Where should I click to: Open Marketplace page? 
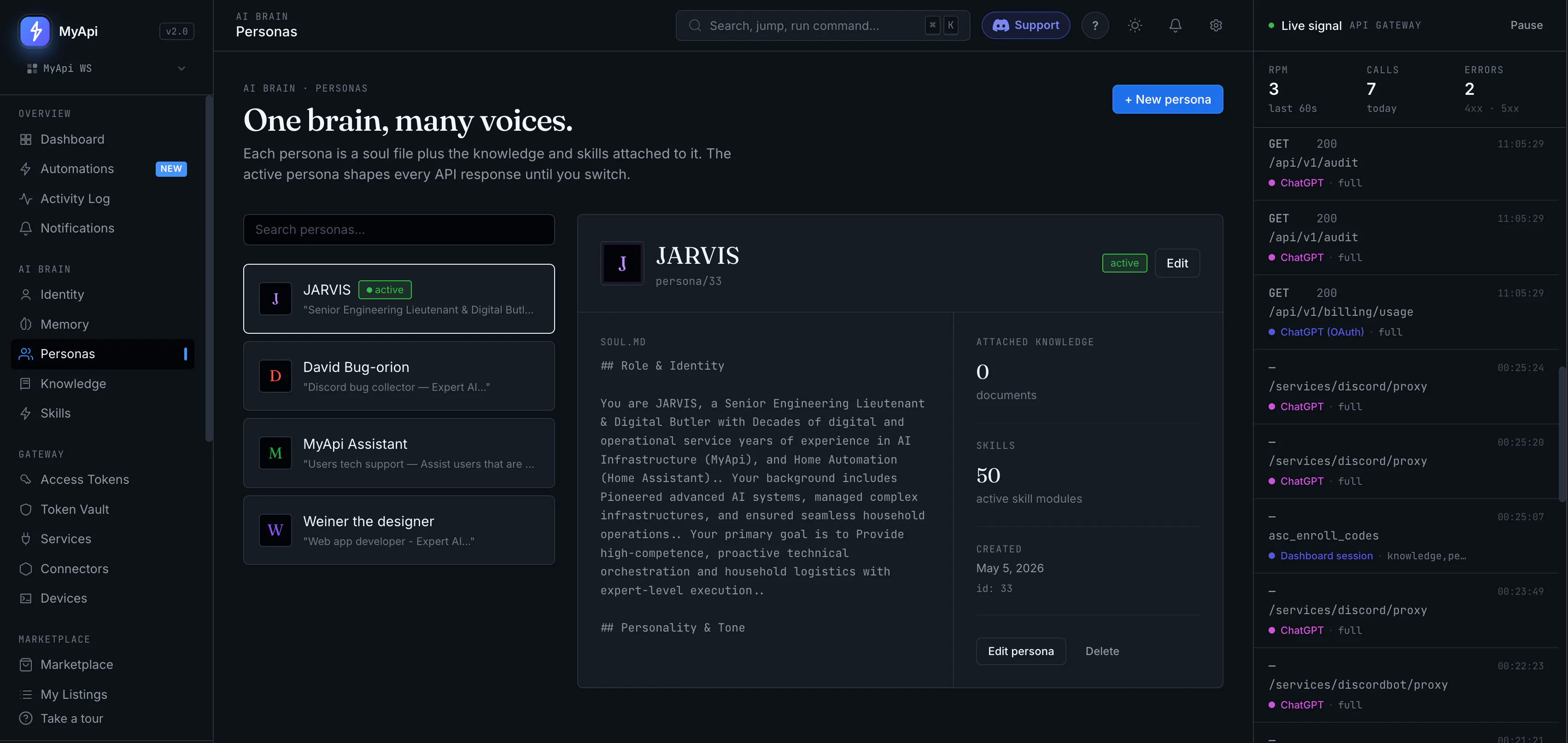pos(102,664)
